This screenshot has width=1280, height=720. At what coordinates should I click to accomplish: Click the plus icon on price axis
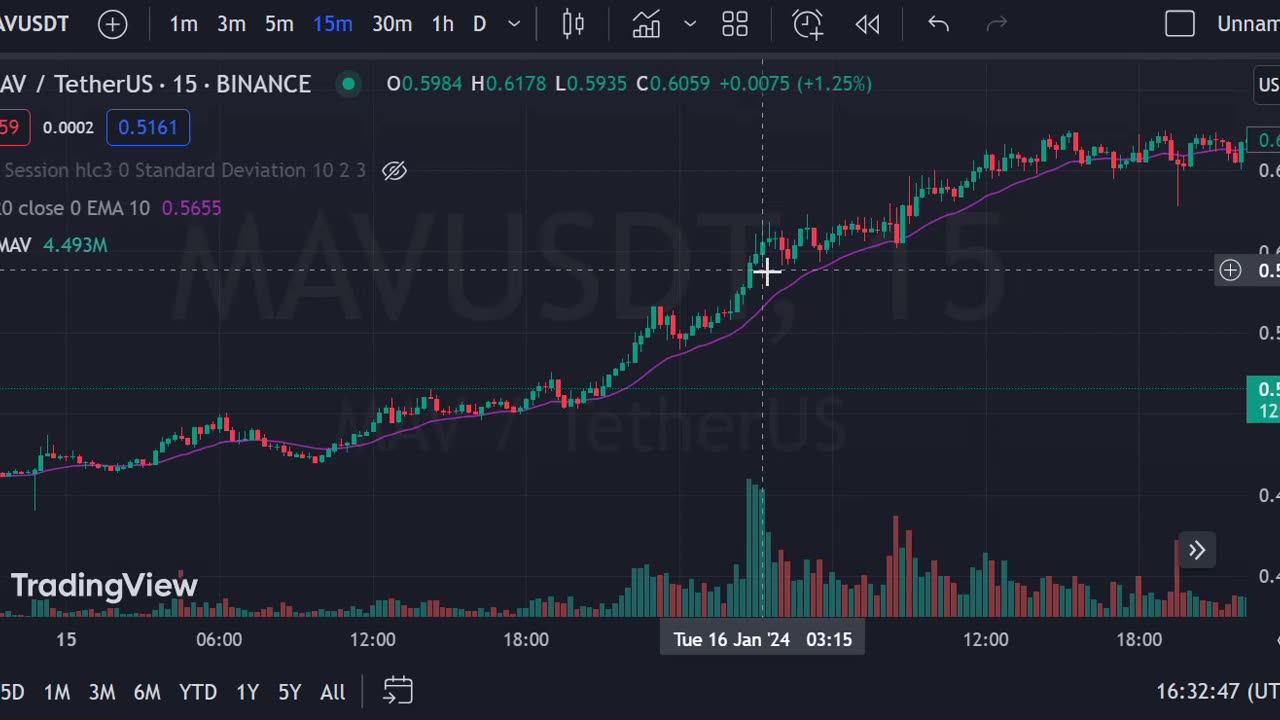pos(1230,270)
